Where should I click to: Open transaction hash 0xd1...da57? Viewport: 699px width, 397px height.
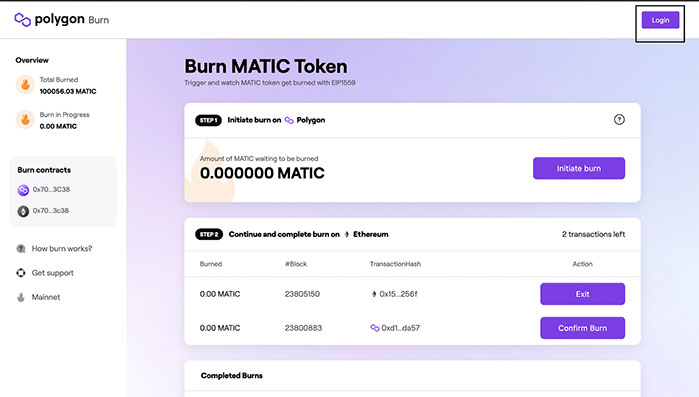pyautogui.click(x=400, y=328)
